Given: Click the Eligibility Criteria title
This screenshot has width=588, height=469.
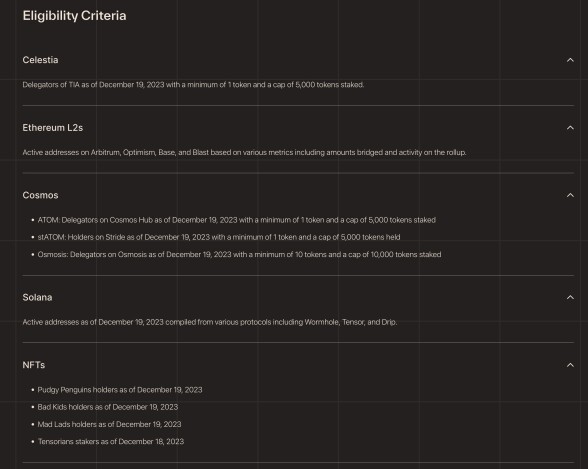Looking at the screenshot, I should tap(74, 16).
